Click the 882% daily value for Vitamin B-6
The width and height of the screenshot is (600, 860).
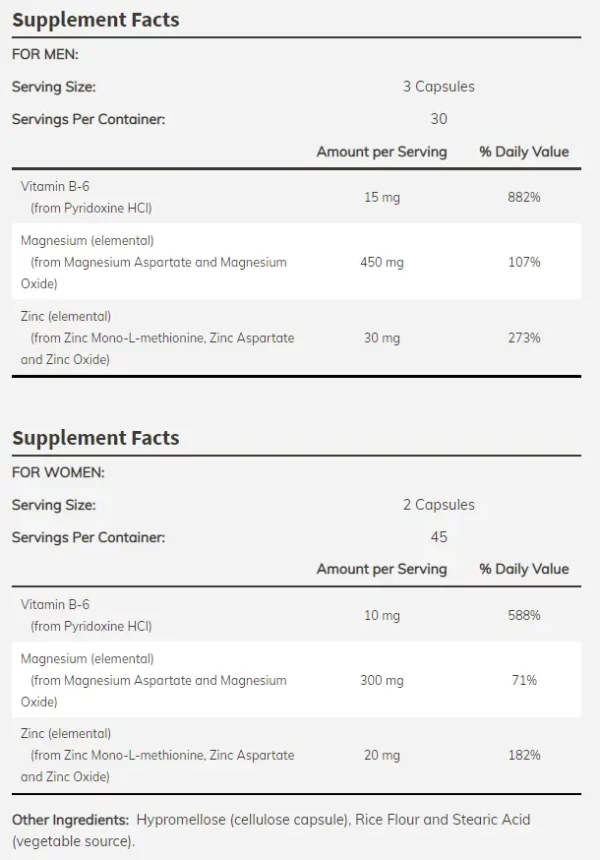pos(524,197)
